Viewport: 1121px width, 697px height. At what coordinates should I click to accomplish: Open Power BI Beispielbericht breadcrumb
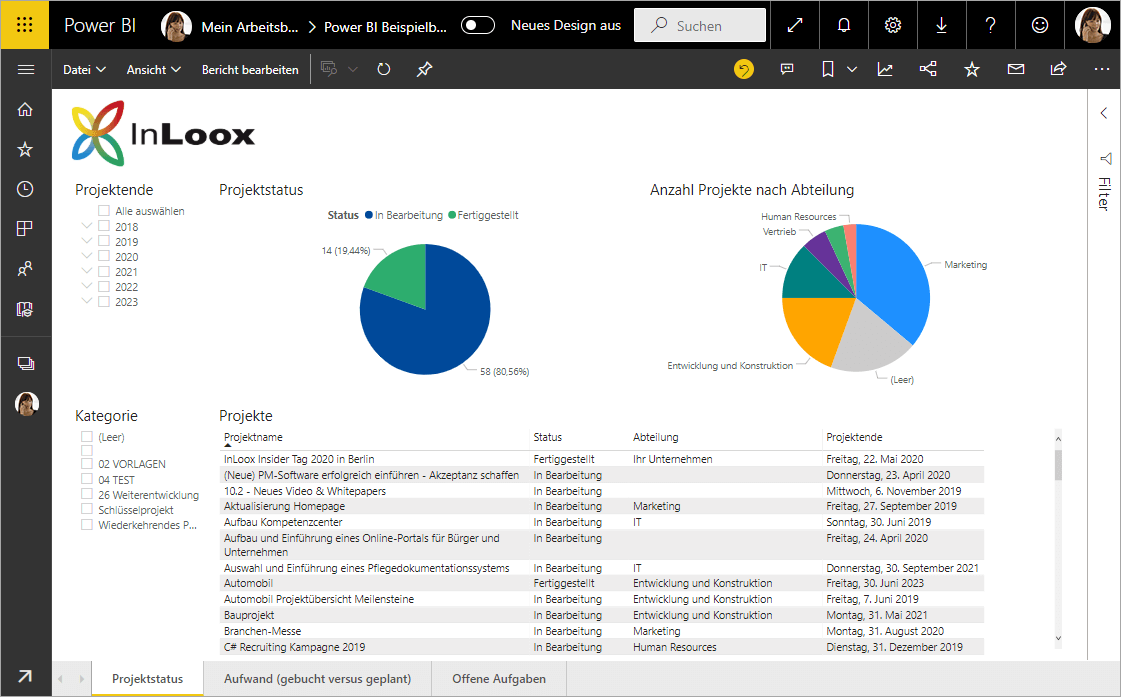[385, 27]
